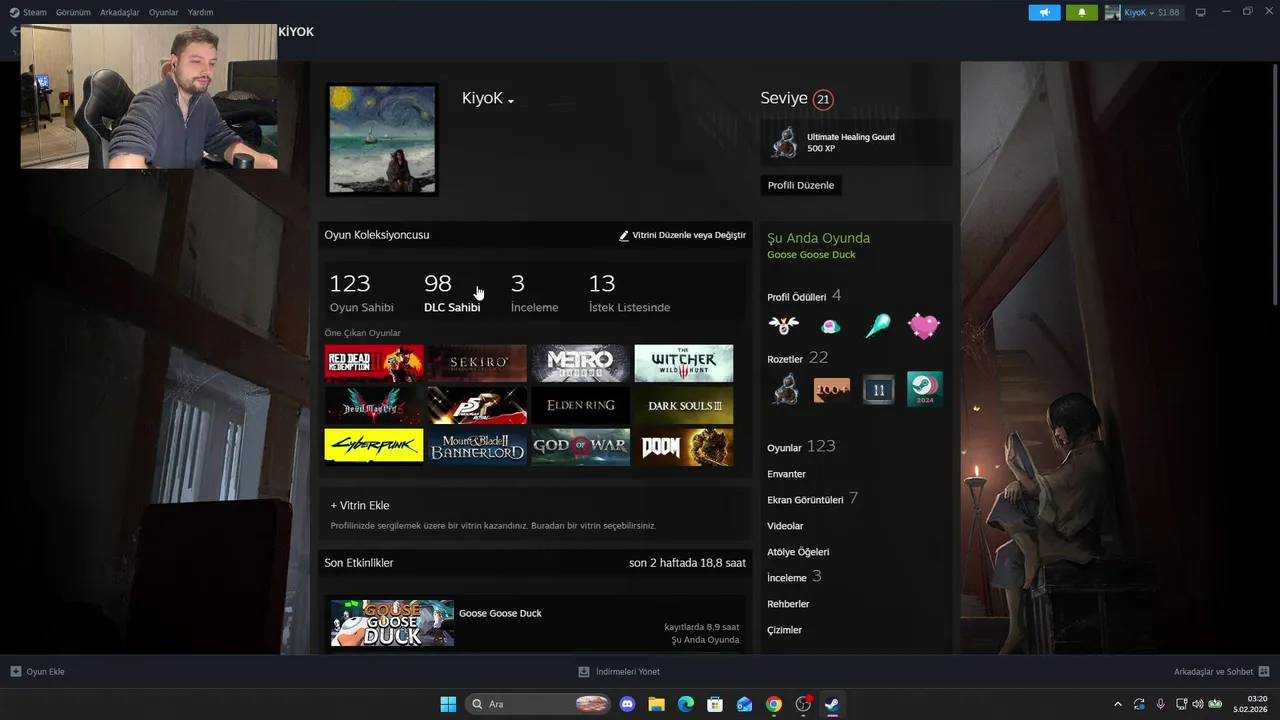Open the Persona 5 Royal tile
This screenshot has width=1280, height=720.
pos(477,405)
